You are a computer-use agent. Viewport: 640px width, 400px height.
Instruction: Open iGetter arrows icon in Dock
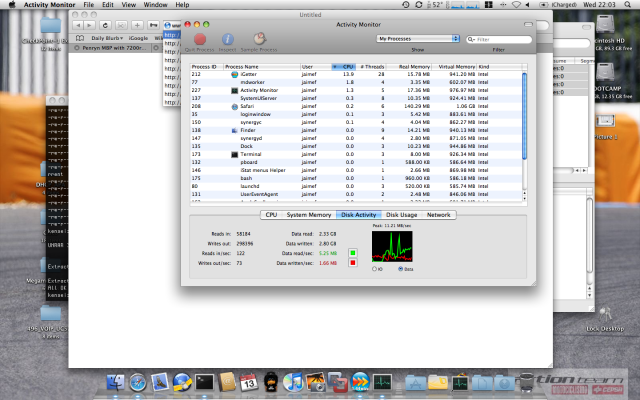coord(360,382)
